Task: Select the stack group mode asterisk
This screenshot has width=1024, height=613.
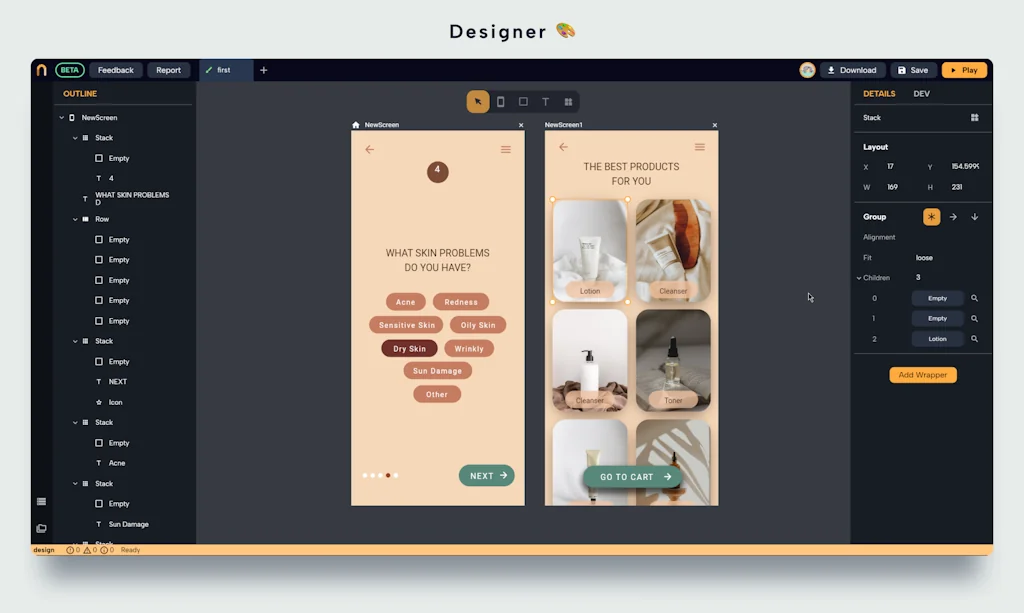Action: (931, 217)
